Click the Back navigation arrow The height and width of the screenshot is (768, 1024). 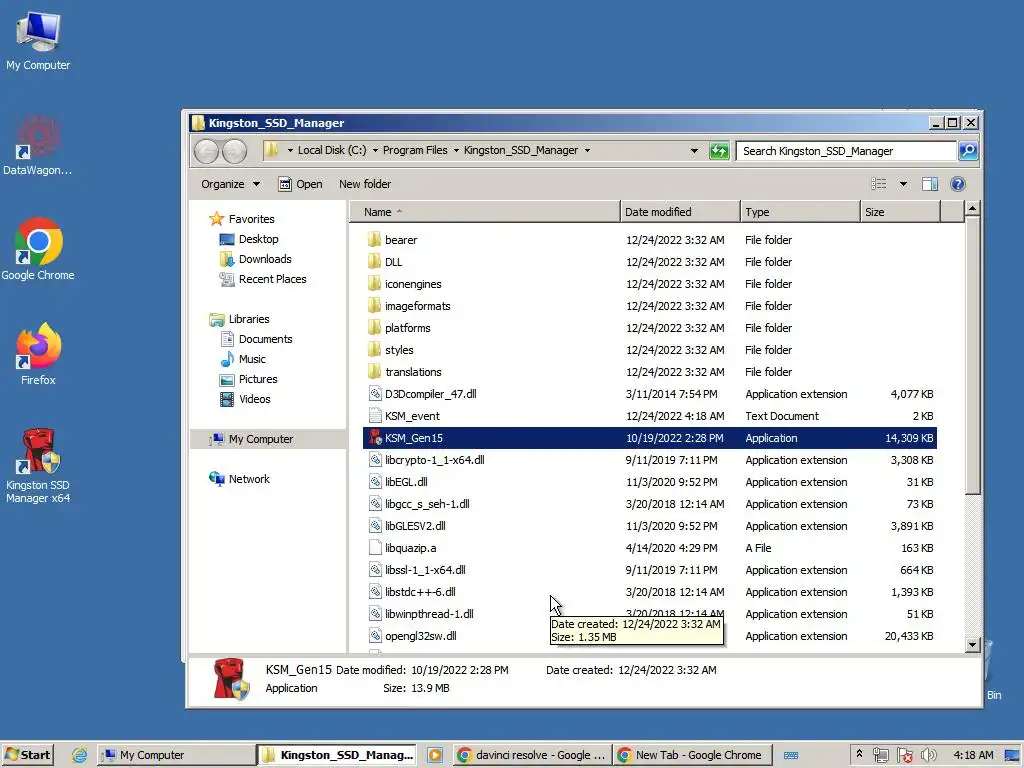point(207,151)
